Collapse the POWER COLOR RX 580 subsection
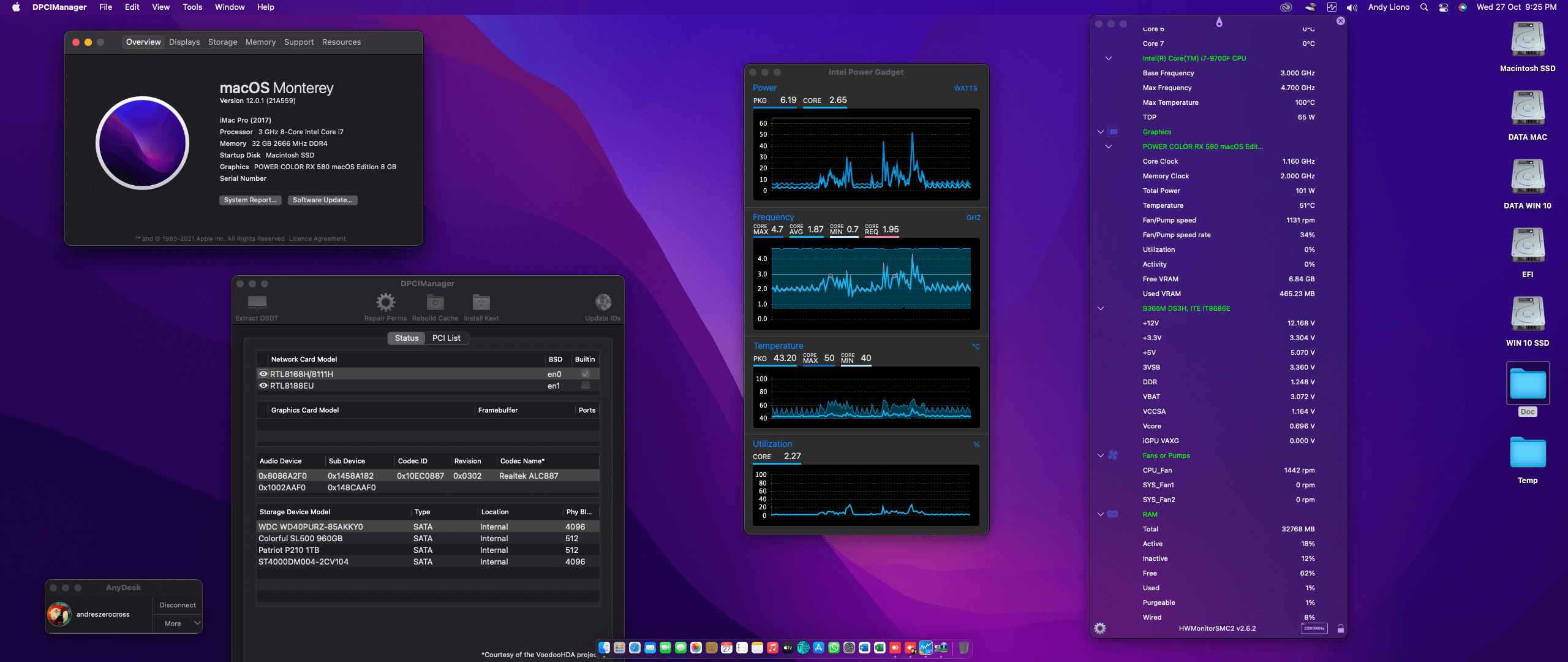 click(x=1108, y=146)
